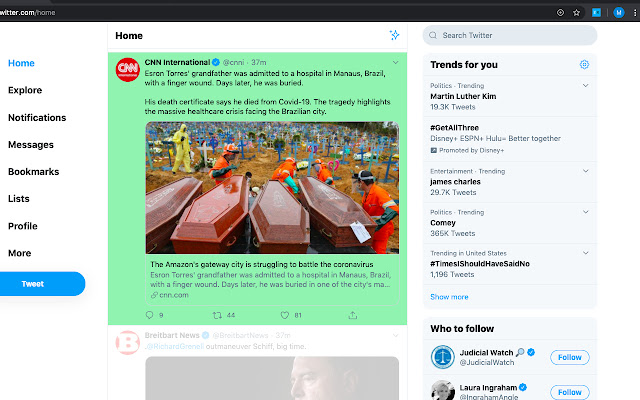Follow Laura Ingraham
640x400 pixels.
pyautogui.click(x=569, y=392)
